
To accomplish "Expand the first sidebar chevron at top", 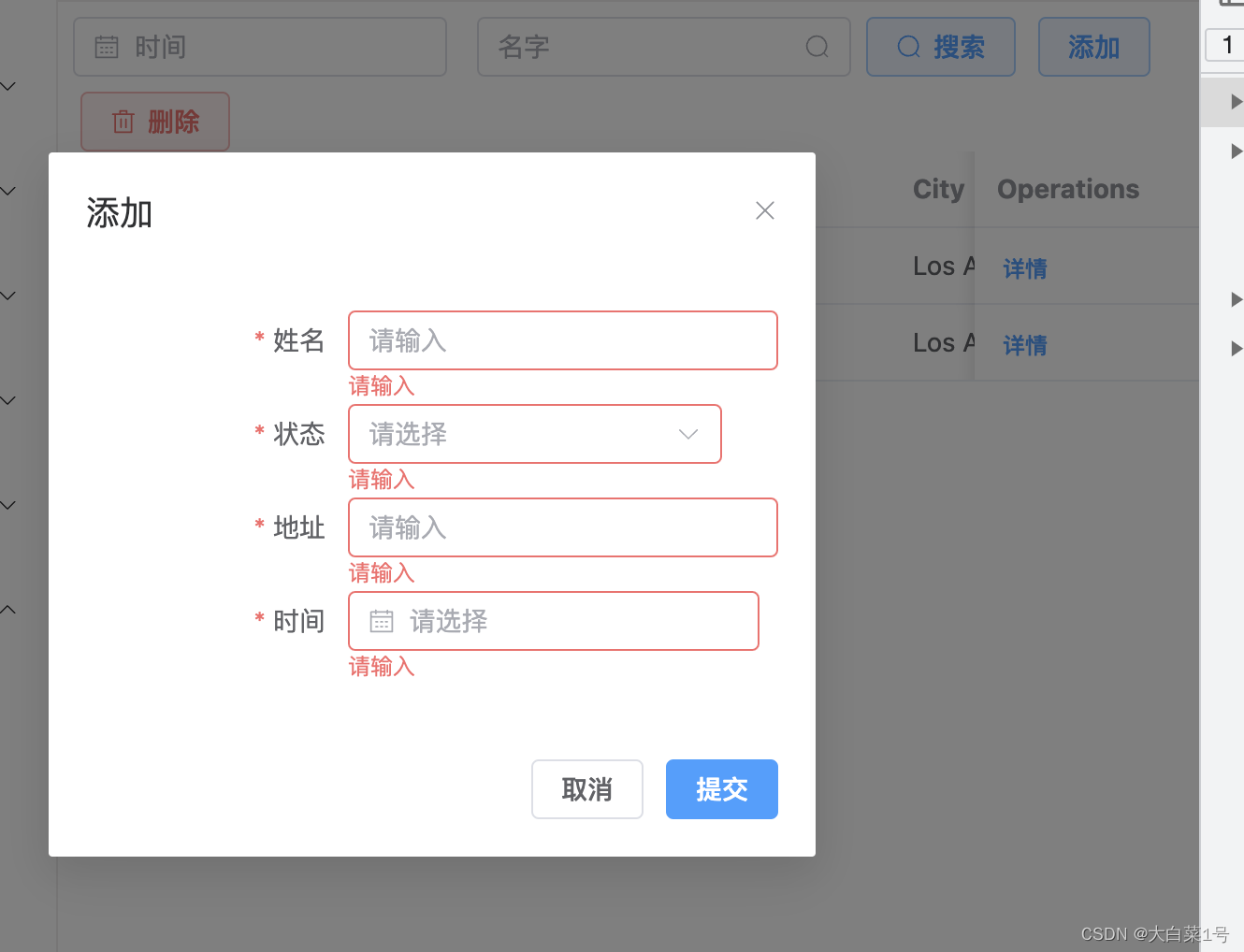I will click(8, 86).
